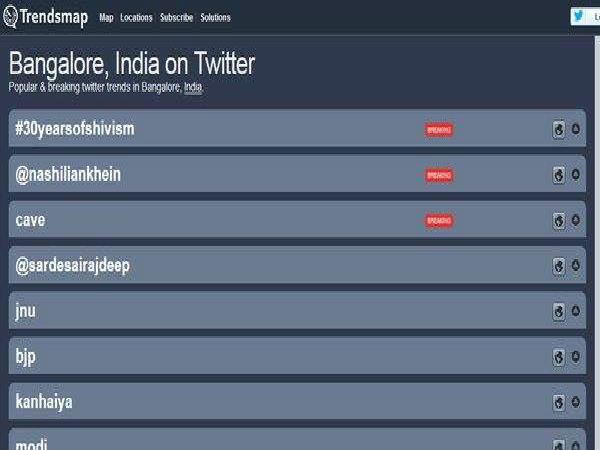The image size is (600, 450).
Task: Click globe icon in @sardesairajdeep row
Action: (559, 266)
